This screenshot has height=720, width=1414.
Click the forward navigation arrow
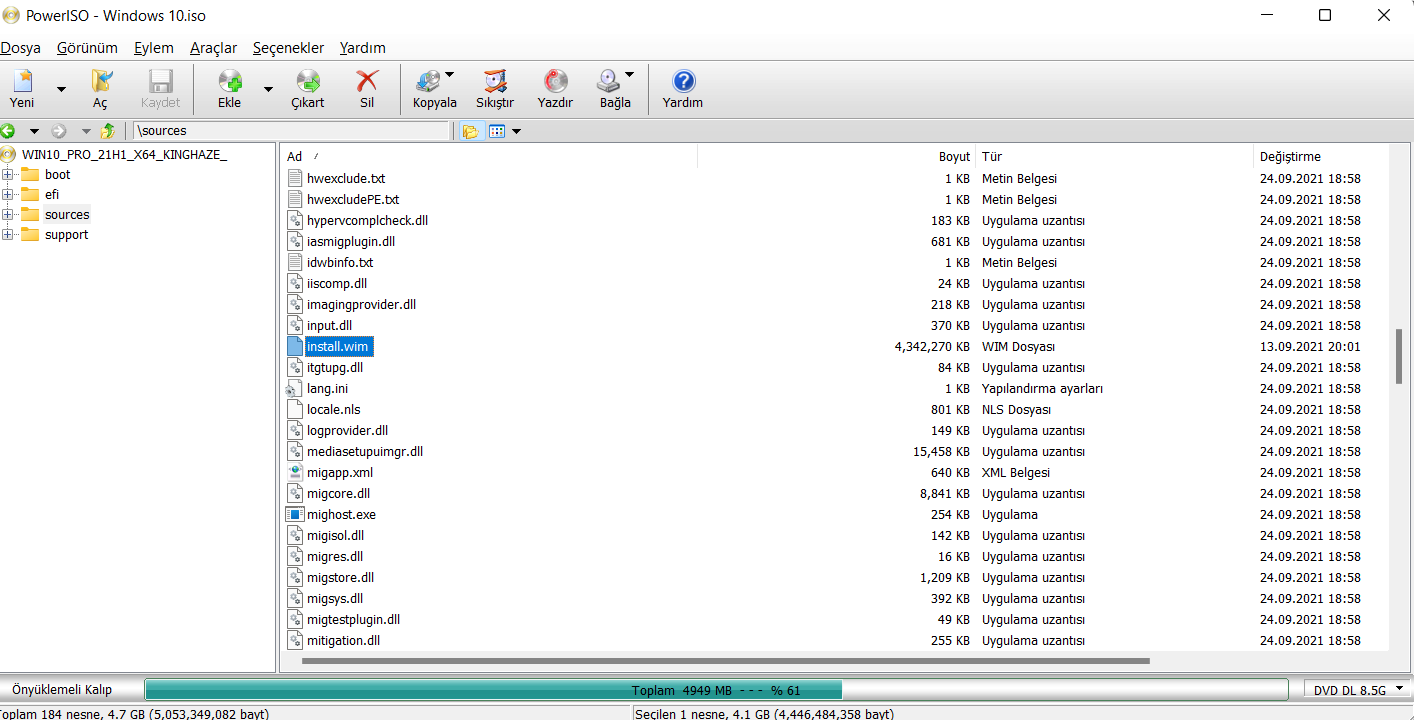pos(59,131)
